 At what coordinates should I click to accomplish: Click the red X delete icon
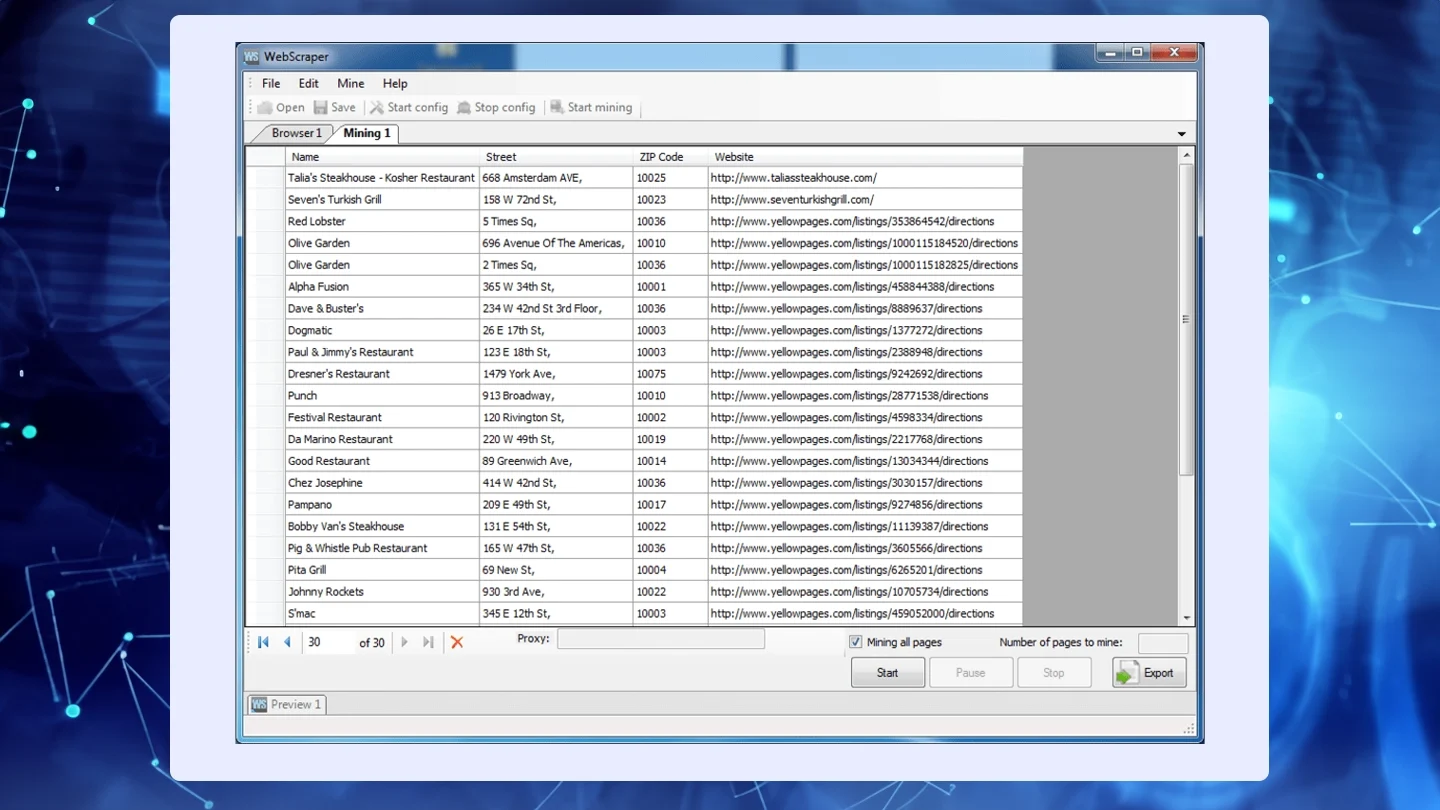tap(457, 642)
